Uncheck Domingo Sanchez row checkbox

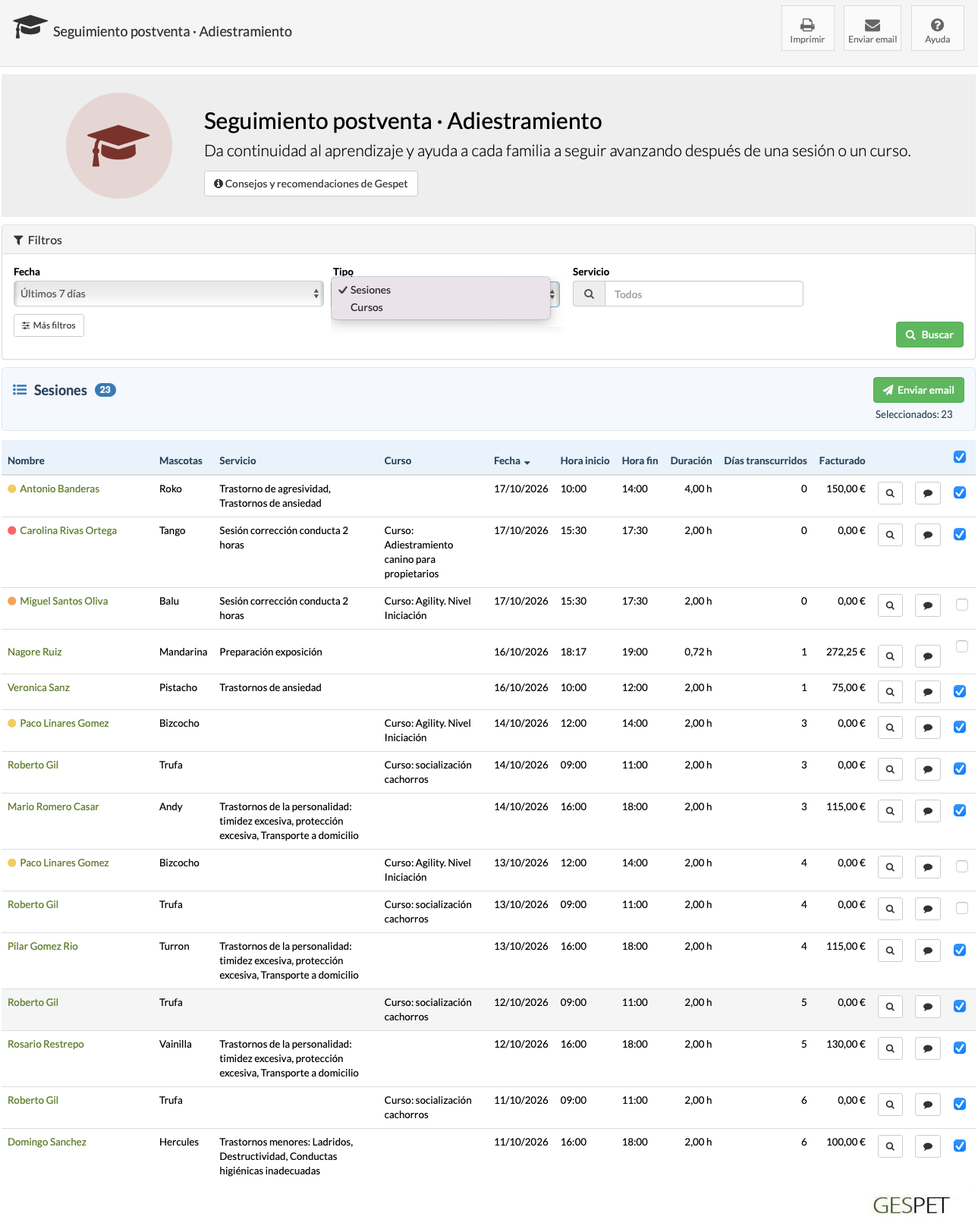[x=960, y=1146]
